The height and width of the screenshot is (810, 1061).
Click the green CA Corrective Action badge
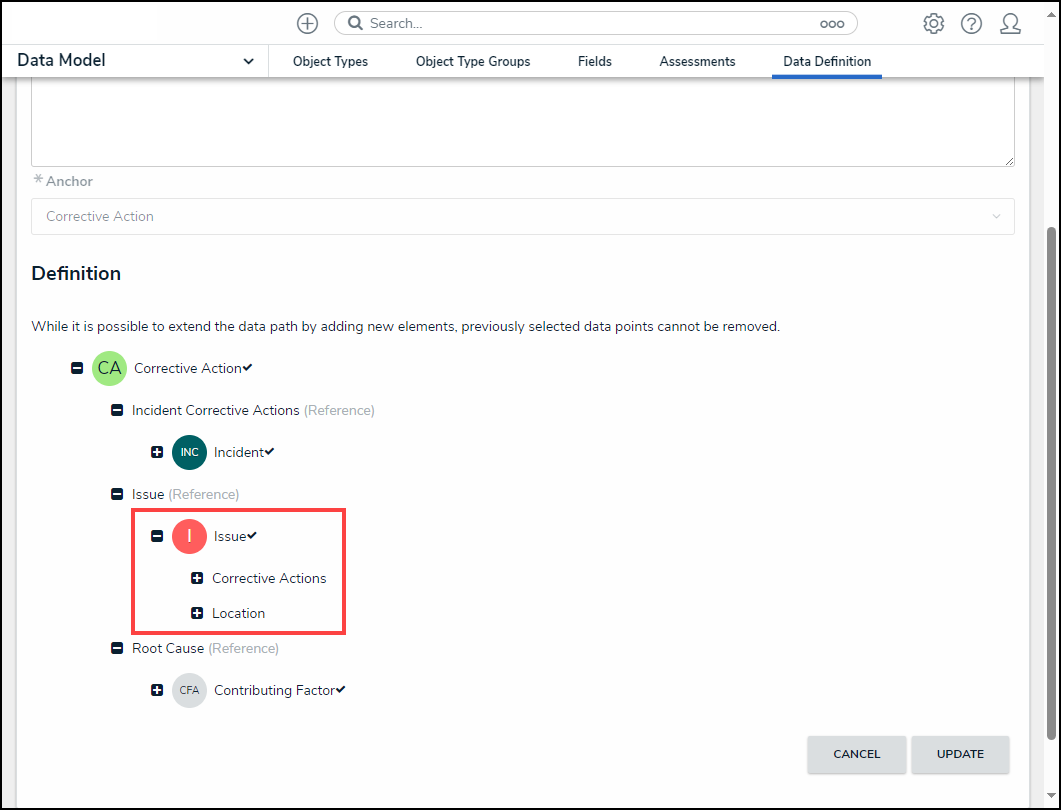point(109,368)
